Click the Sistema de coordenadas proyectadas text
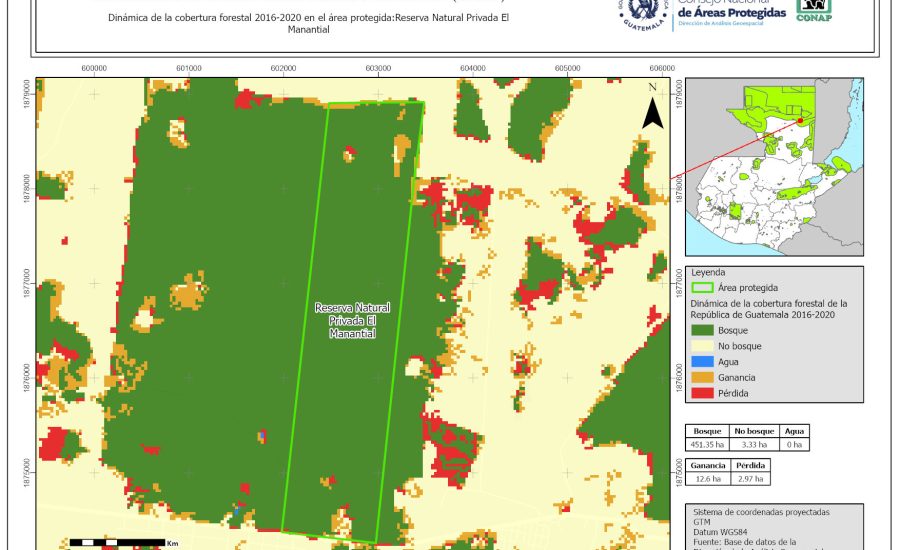Image resolution: width=900 pixels, height=550 pixels. pyautogui.click(x=761, y=511)
